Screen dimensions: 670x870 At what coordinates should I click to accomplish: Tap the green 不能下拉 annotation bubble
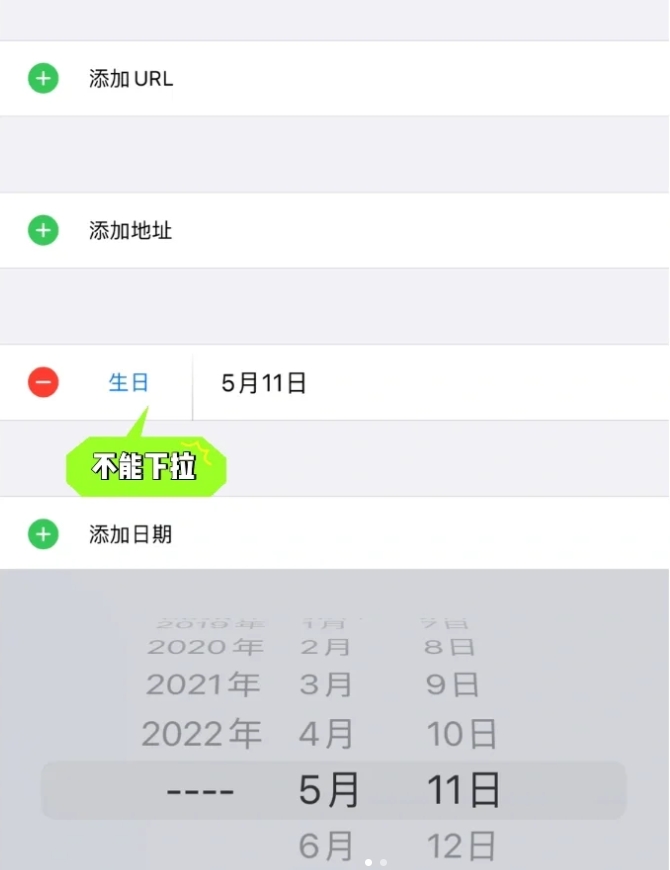click(146, 467)
